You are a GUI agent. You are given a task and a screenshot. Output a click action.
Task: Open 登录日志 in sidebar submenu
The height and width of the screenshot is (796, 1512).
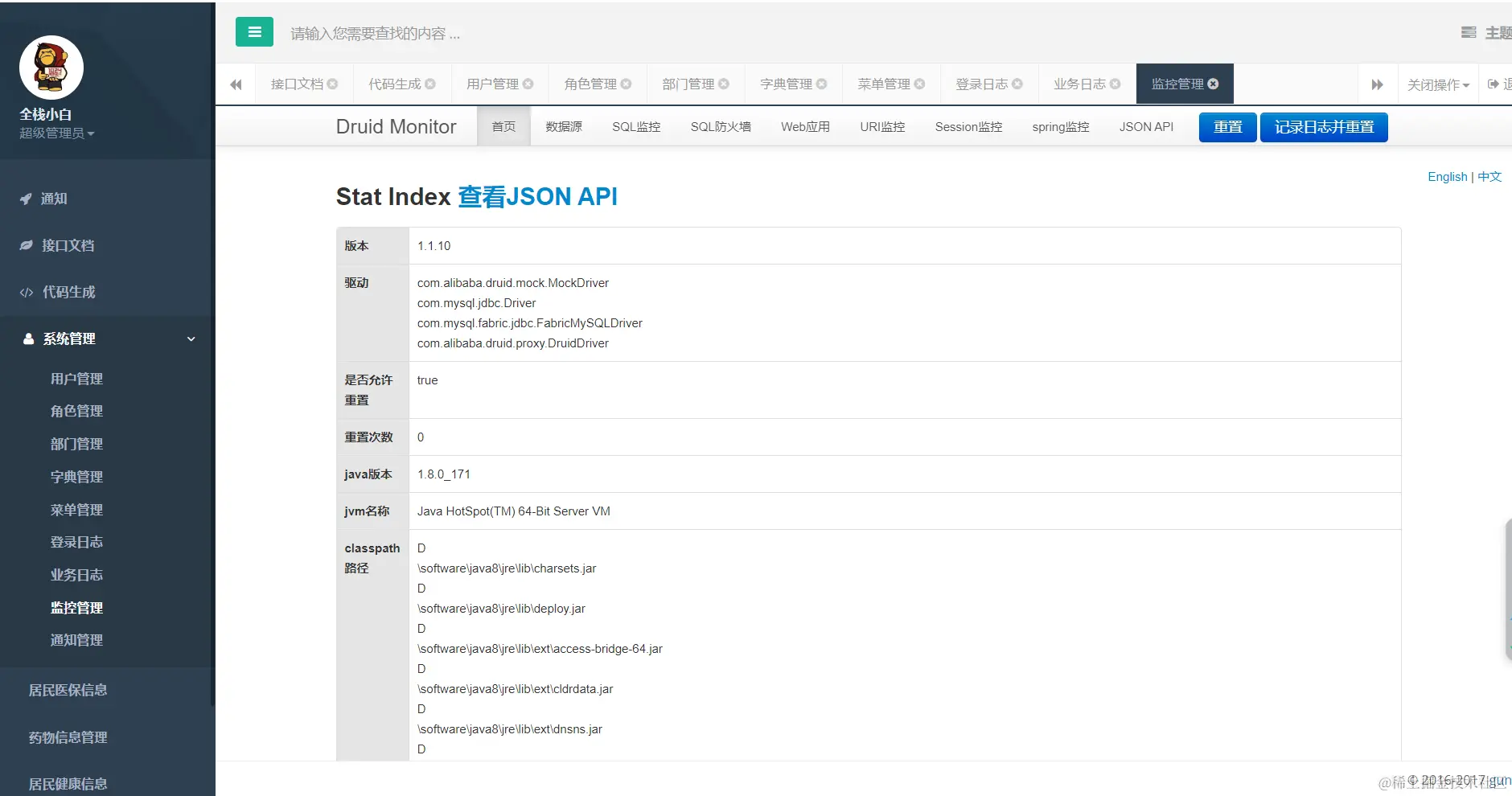pos(76,542)
